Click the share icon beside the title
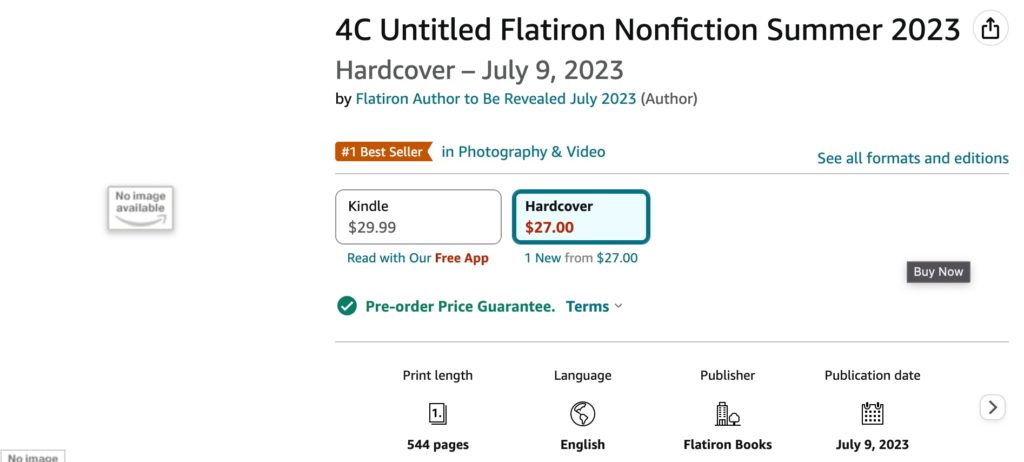1024x462 pixels. (x=990, y=29)
